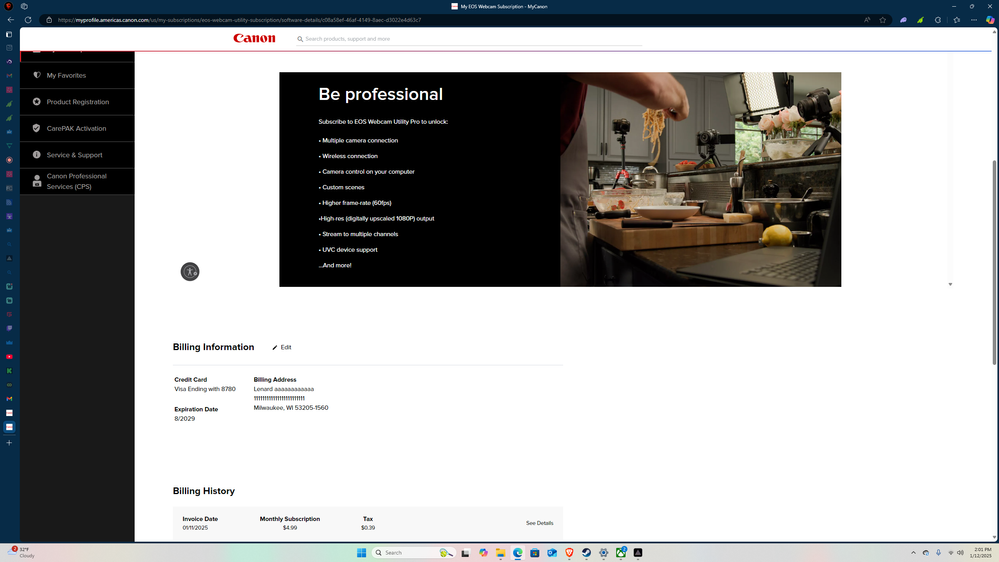Open File Explorer from taskbar

pos(500,552)
